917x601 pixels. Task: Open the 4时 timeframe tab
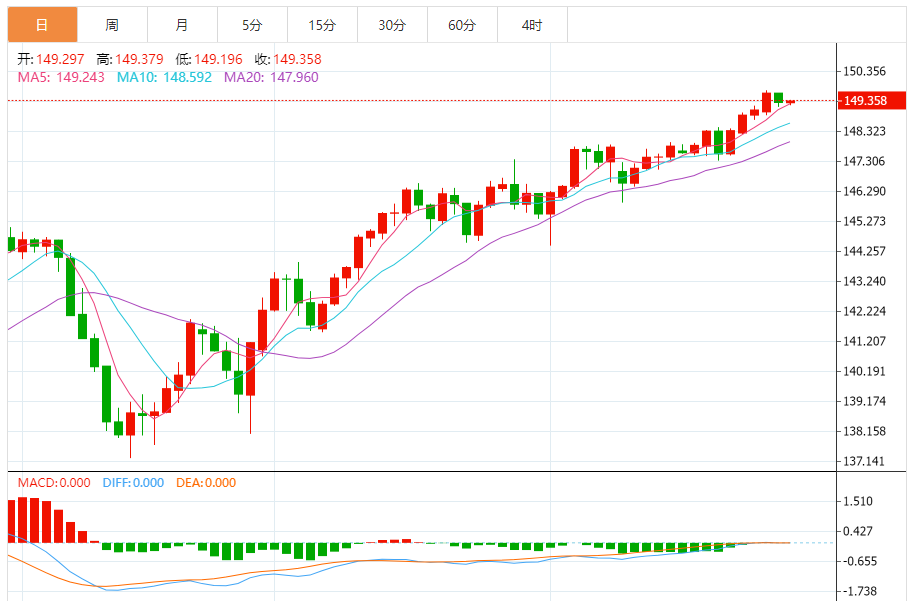532,25
